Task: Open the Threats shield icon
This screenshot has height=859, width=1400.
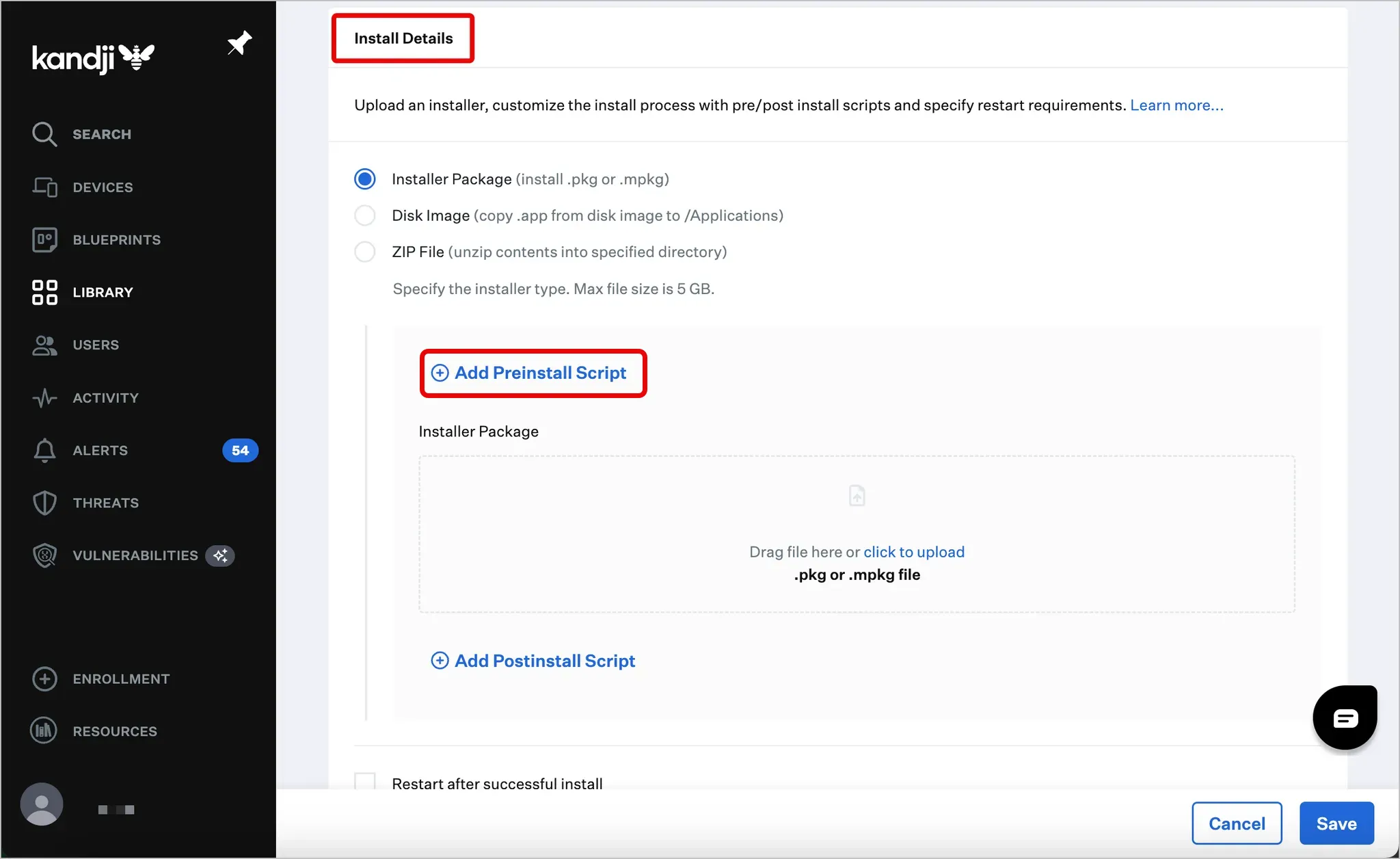Action: [x=44, y=503]
